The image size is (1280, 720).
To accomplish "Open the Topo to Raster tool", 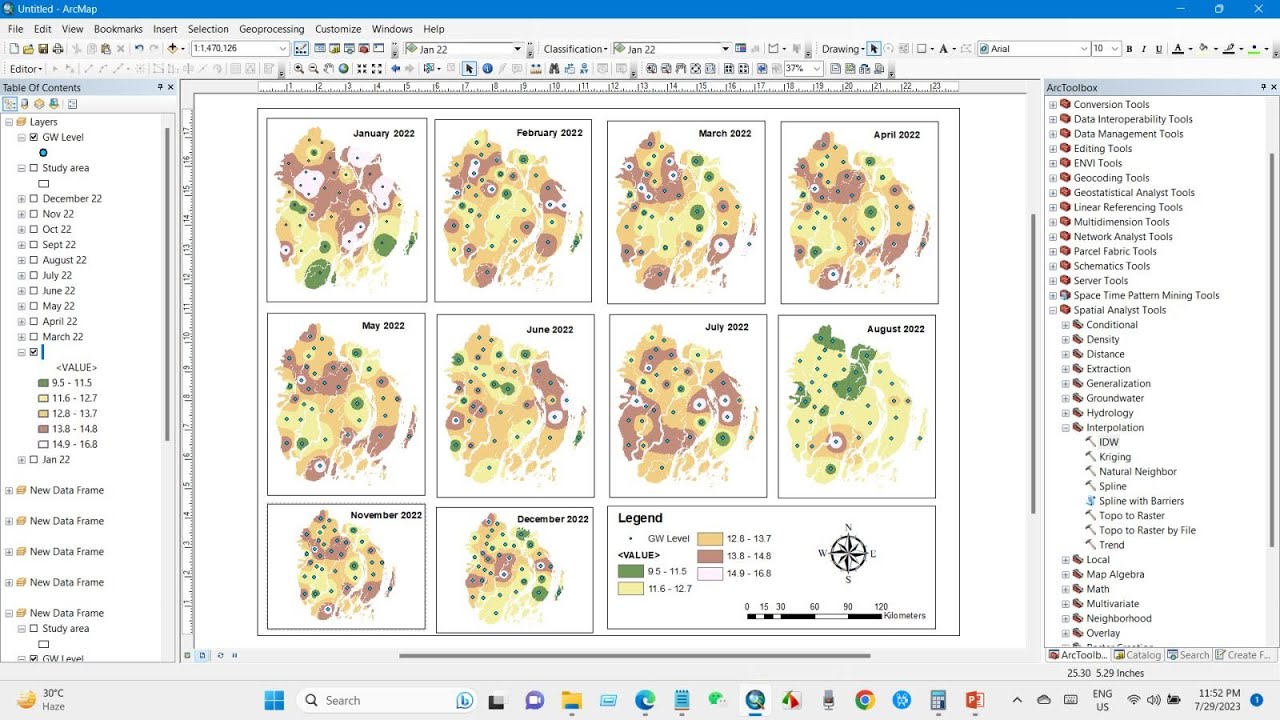I will (1132, 516).
